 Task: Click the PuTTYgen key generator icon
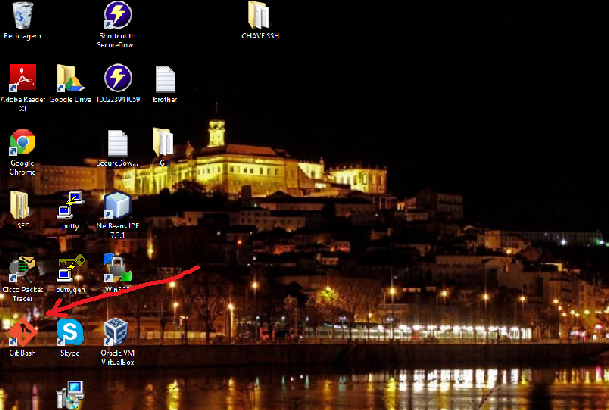click(x=69, y=270)
